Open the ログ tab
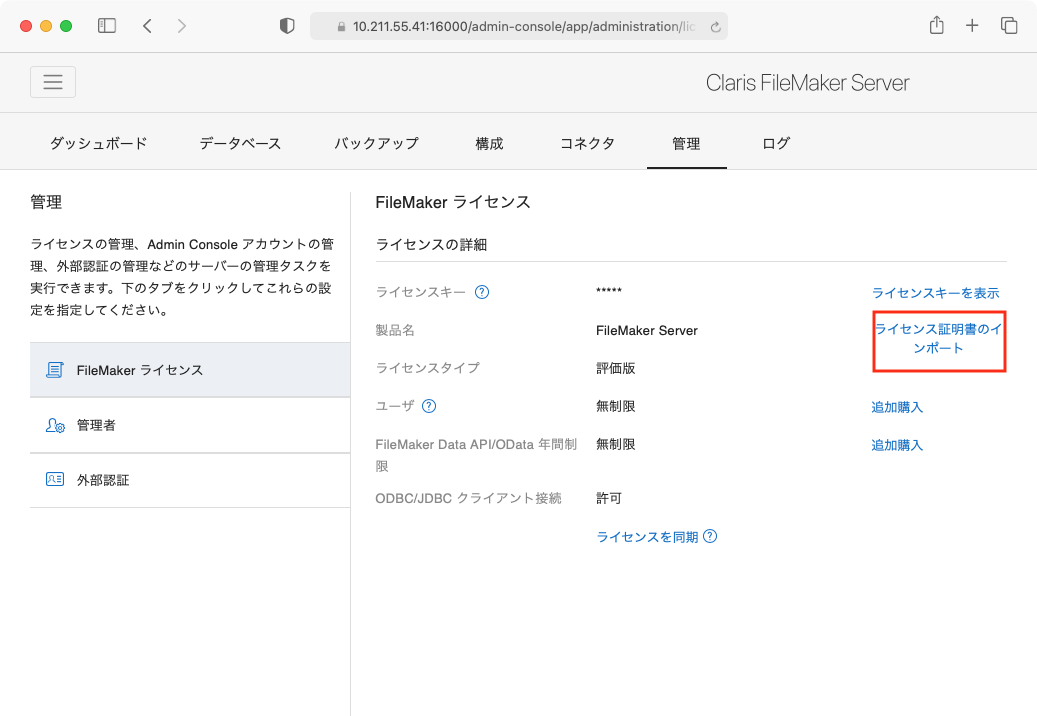This screenshot has width=1037, height=716. [774, 143]
